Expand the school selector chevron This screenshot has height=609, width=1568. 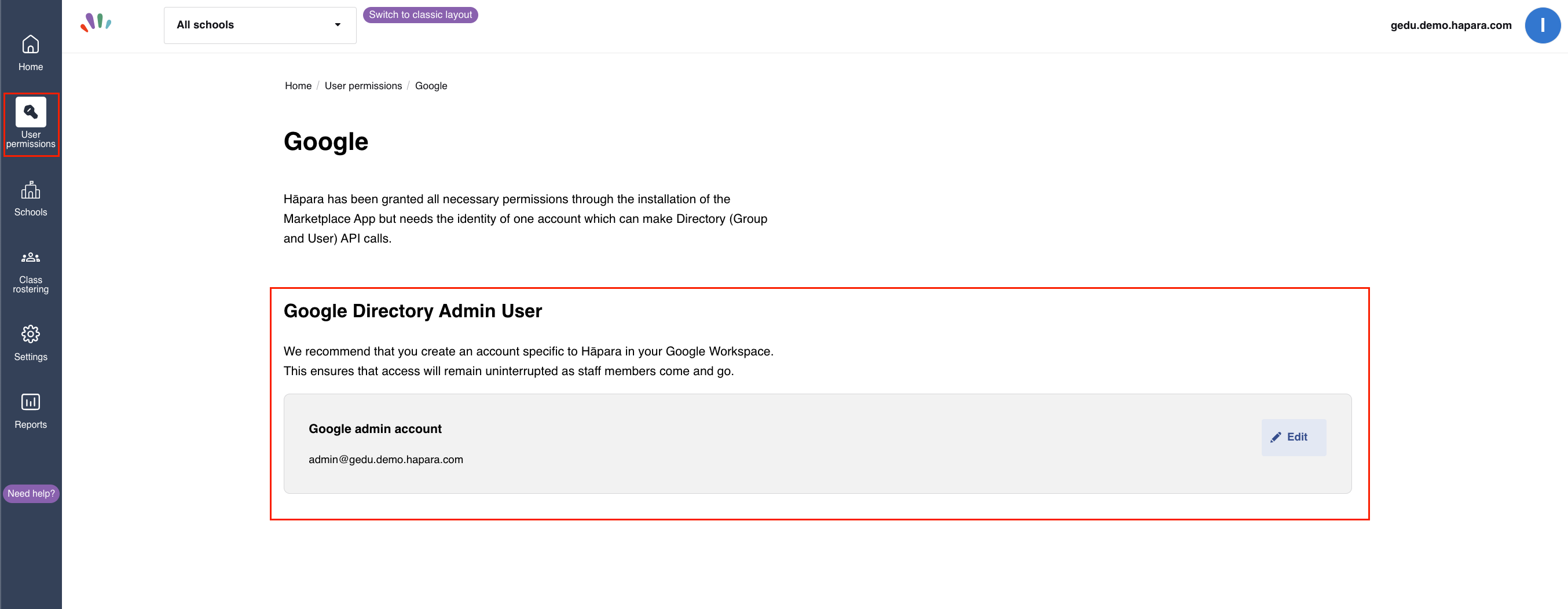[338, 25]
